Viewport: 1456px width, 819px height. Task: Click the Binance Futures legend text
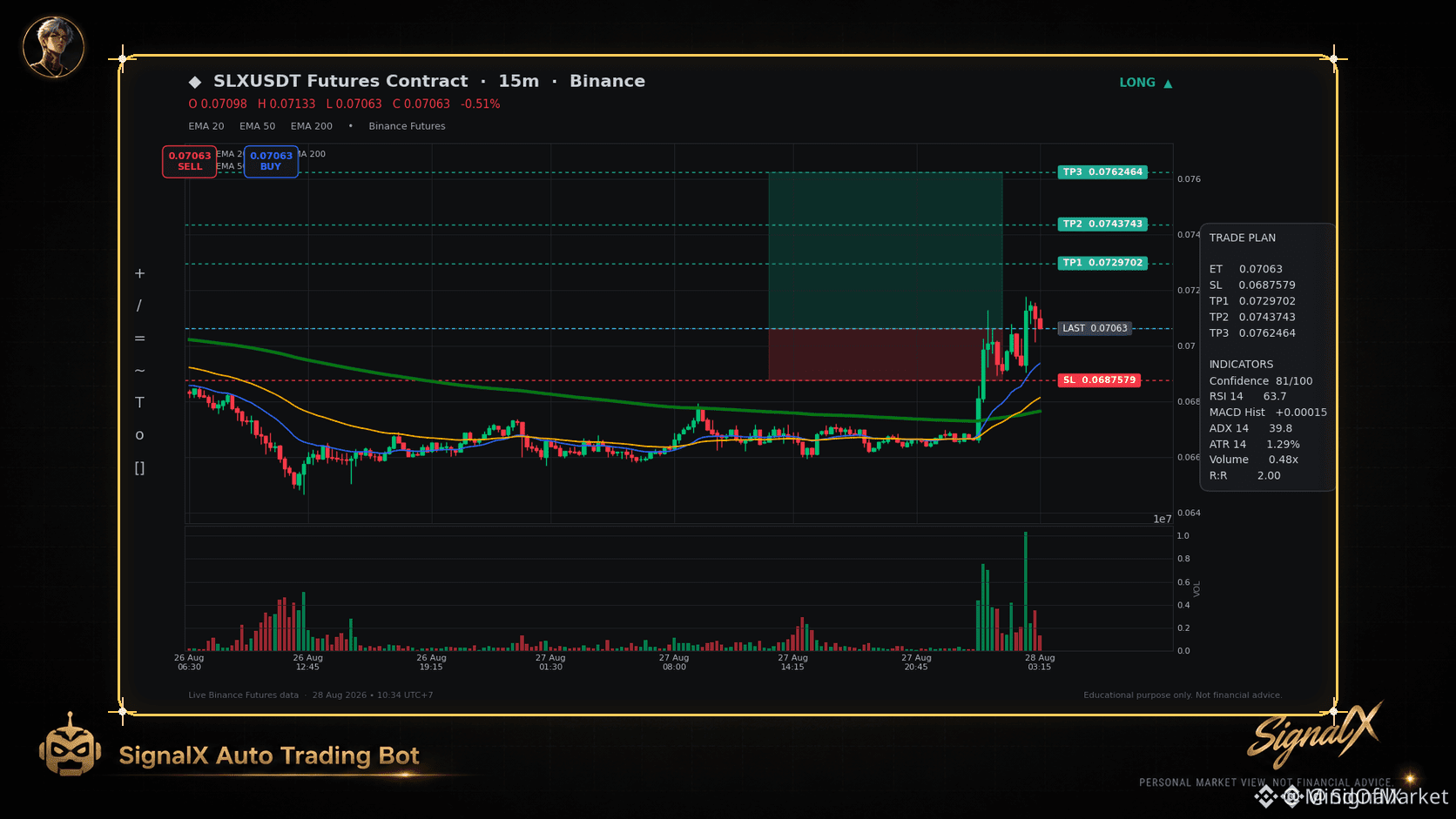(x=407, y=126)
